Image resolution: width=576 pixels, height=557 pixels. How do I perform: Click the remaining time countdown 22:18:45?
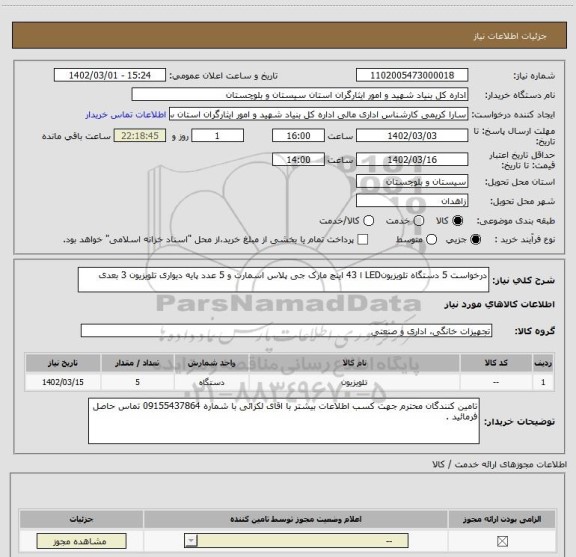[140, 136]
